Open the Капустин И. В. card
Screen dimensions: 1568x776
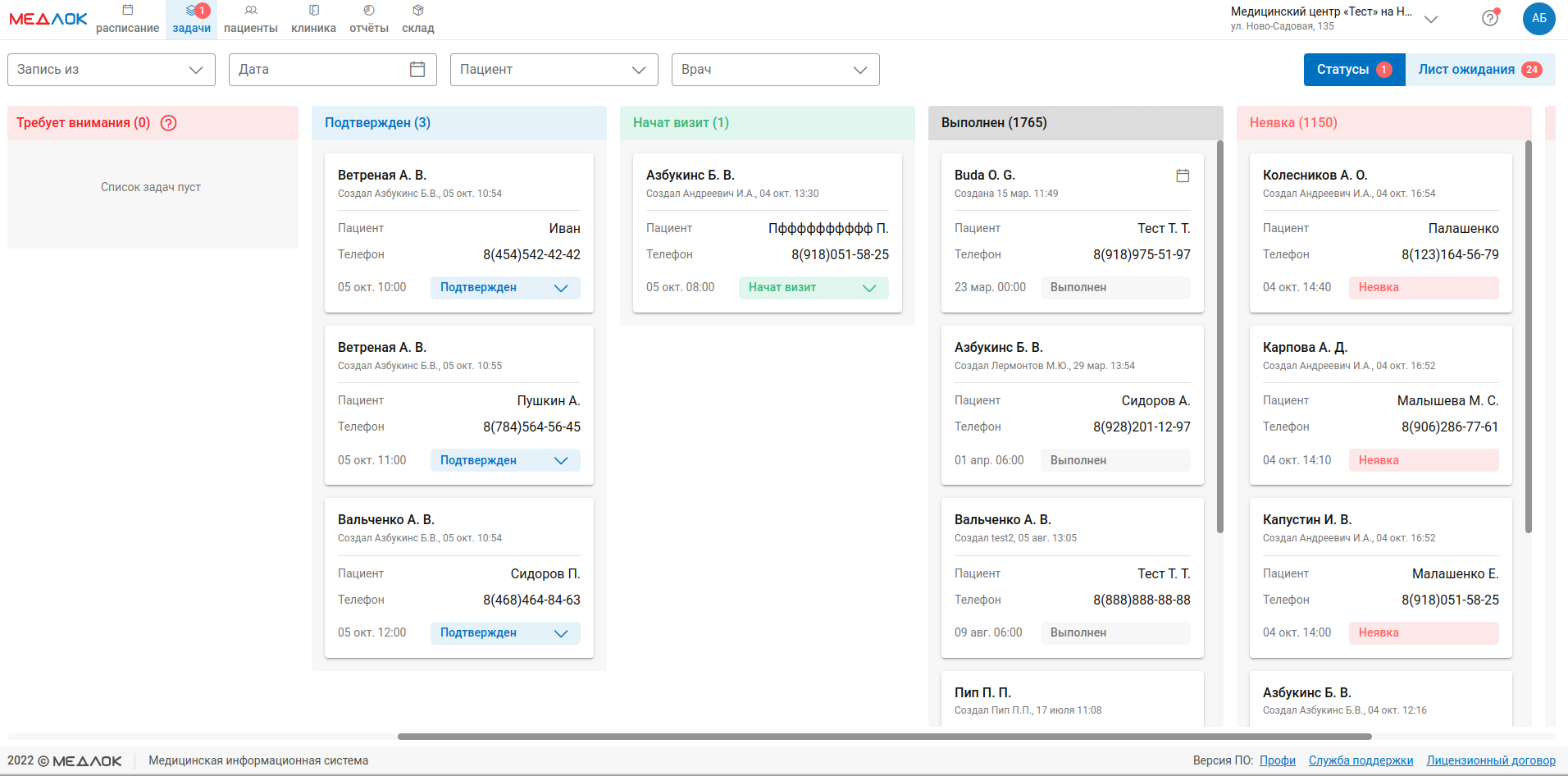click(1381, 577)
